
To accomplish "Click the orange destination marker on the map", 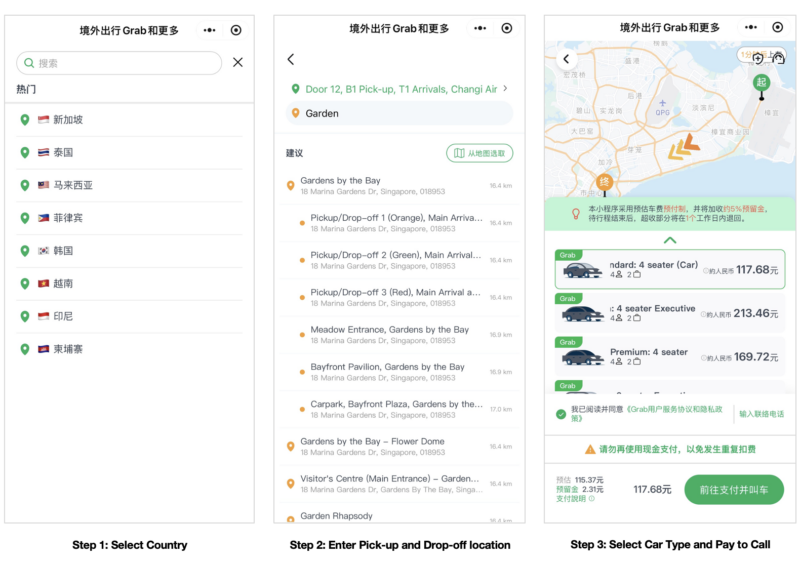I will (605, 183).
